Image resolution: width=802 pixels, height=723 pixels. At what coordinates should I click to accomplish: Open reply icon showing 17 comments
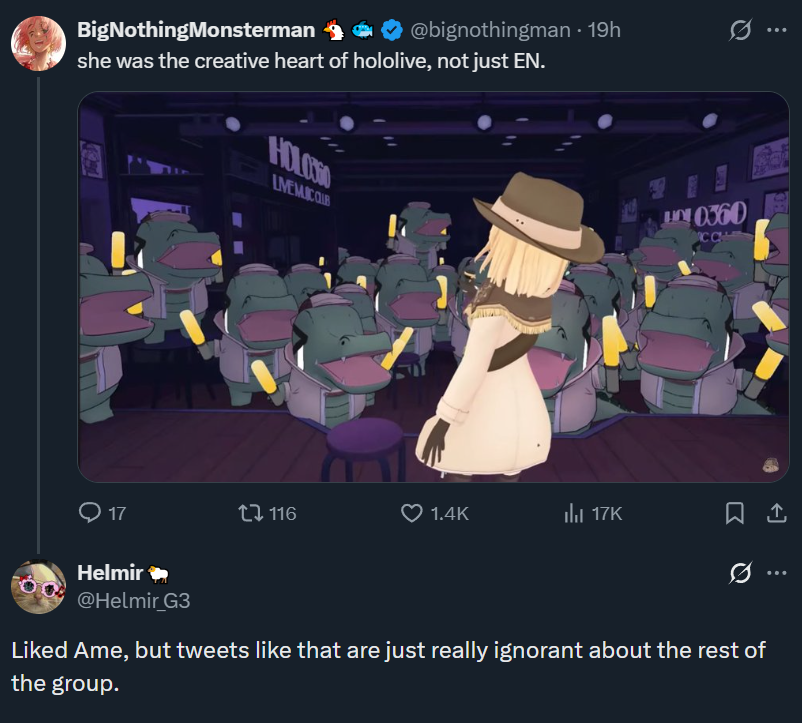[90, 513]
